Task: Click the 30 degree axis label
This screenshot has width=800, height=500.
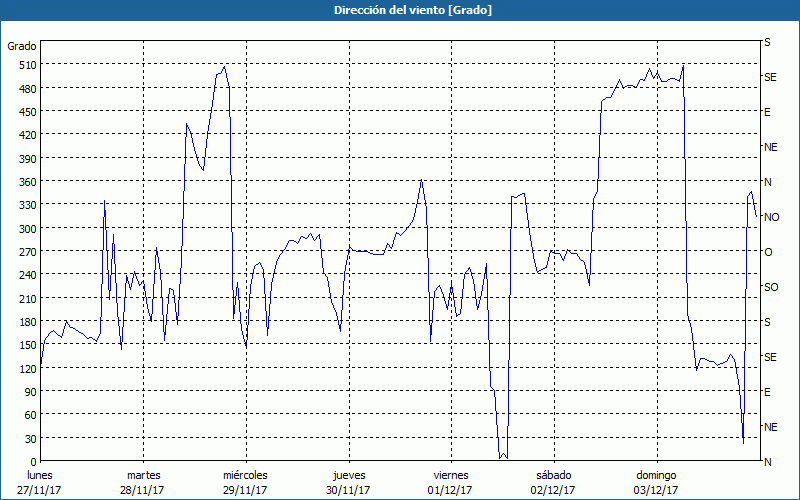Action: point(29,439)
